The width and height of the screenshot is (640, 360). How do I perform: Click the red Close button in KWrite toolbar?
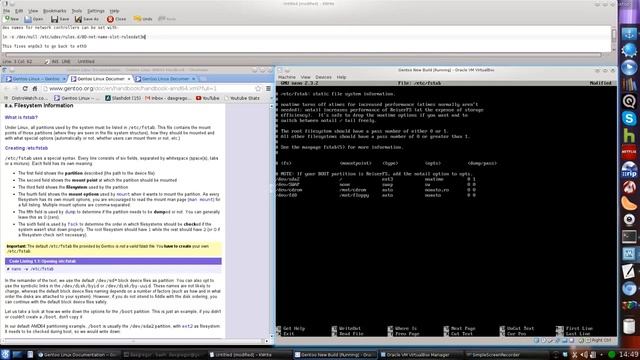click(x=116, y=19)
